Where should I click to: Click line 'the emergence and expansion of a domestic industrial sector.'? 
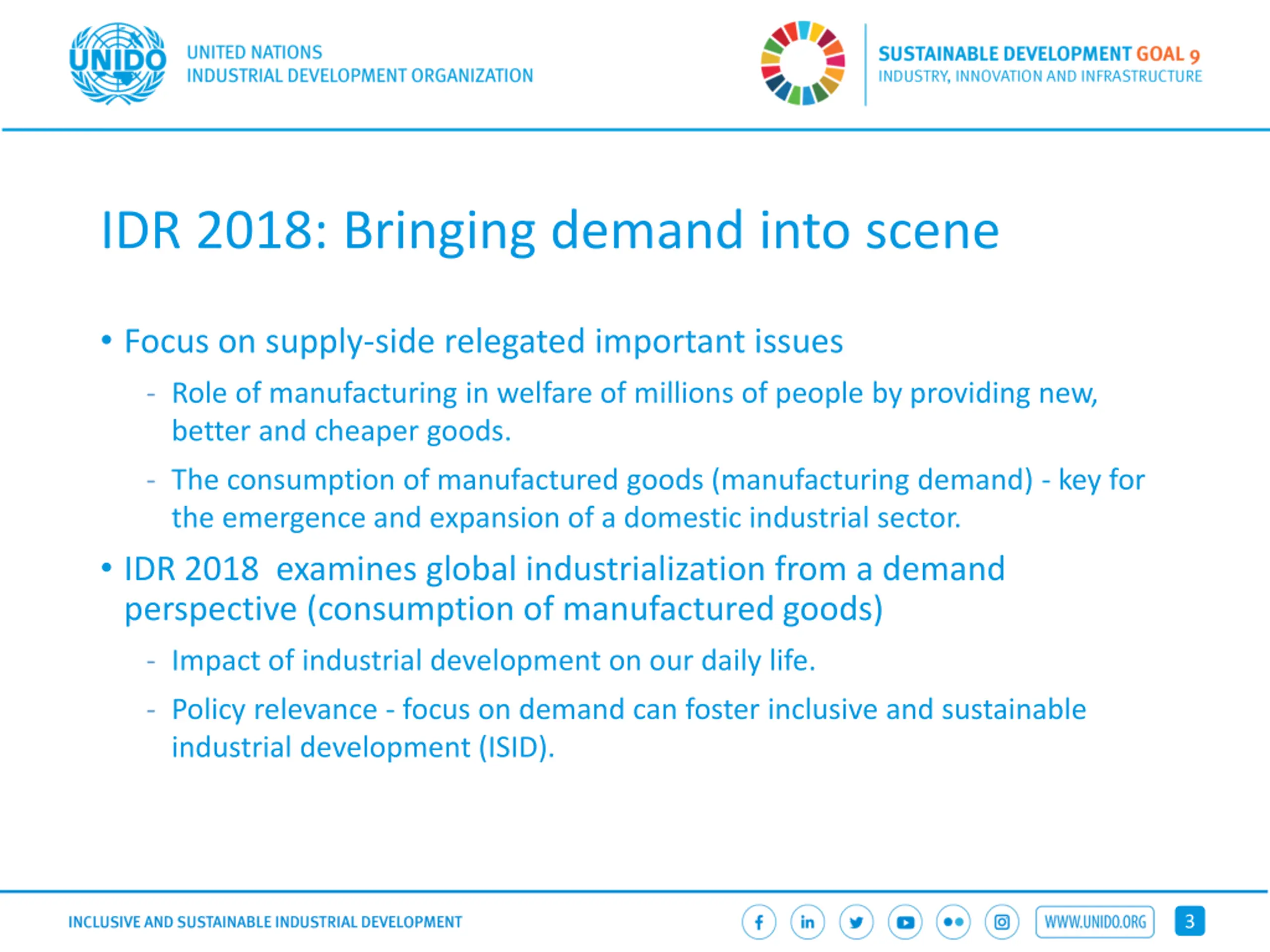(566, 518)
